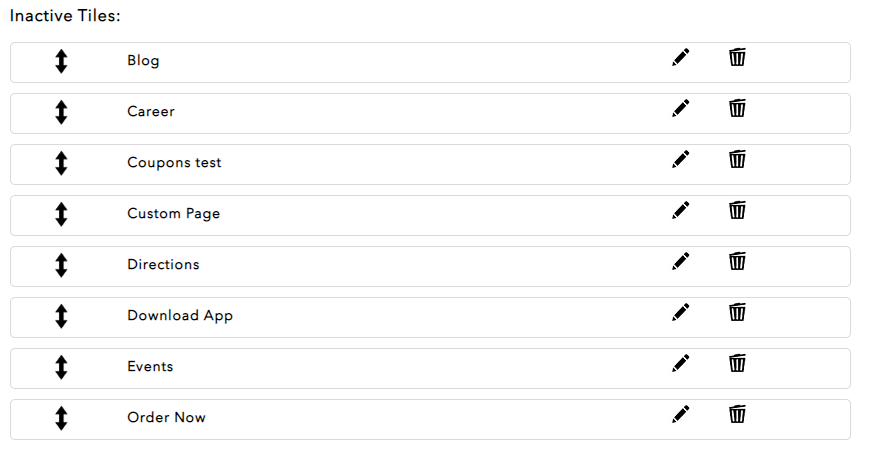Remove the Download App tile
The height and width of the screenshot is (456, 874).
[737, 313]
